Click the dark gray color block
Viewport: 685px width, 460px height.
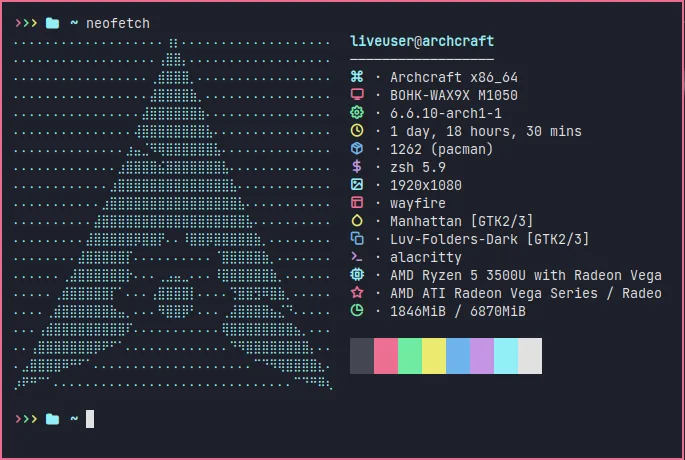[x=362, y=356]
